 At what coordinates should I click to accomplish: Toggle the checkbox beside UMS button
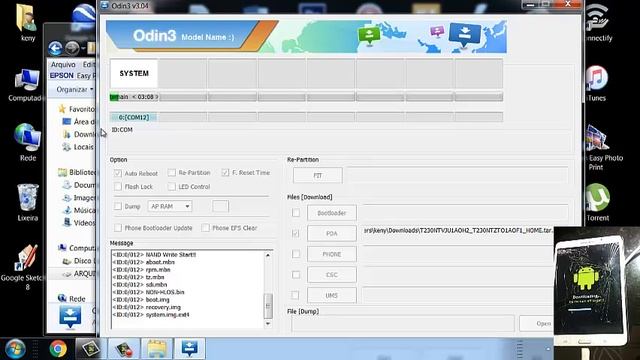[296, 295]
